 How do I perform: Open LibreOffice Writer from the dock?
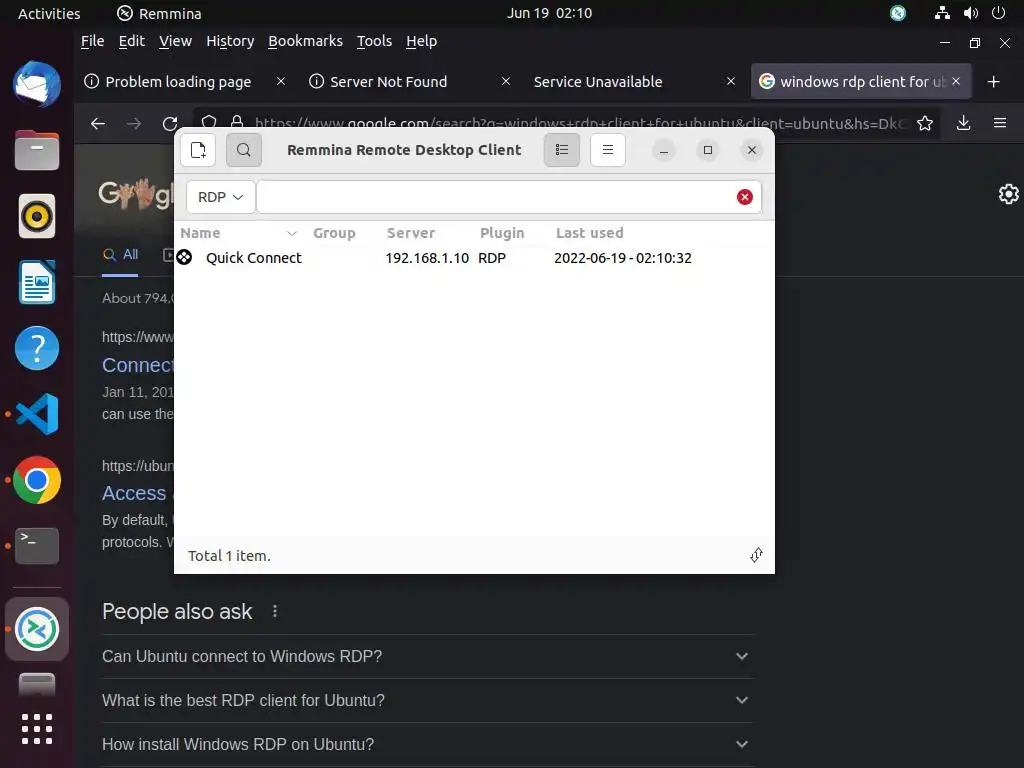[x=37, y=282]
